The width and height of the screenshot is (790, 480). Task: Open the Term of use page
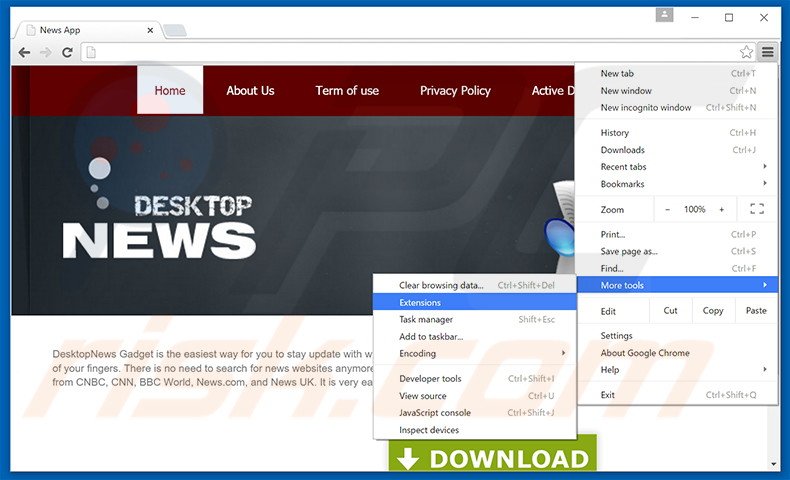click(x=347, y=91)
